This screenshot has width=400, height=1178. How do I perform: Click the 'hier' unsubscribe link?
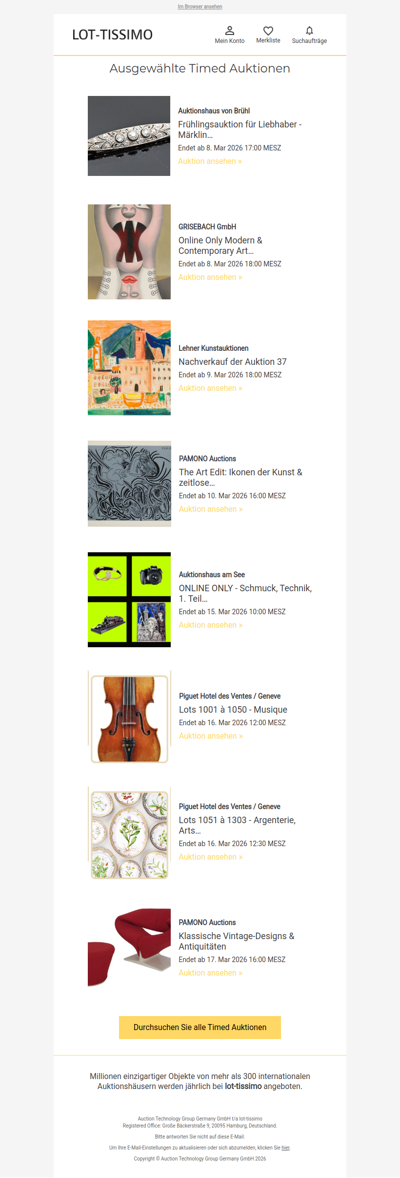point(286,1148)
